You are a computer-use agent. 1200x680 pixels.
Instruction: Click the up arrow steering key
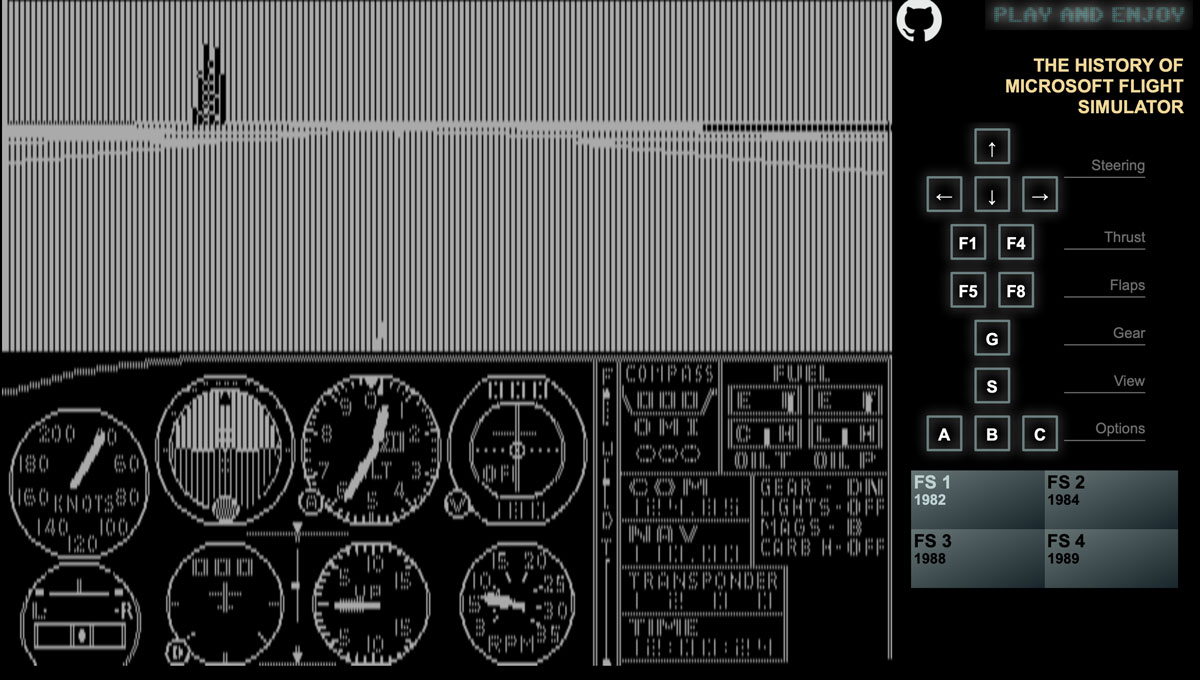(992, 147)
